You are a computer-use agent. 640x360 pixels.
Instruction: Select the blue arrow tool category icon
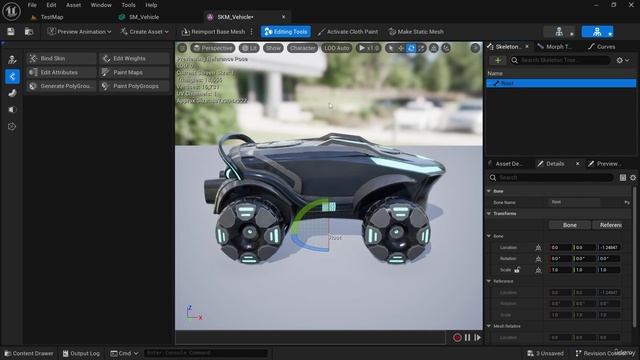[12, 76]
